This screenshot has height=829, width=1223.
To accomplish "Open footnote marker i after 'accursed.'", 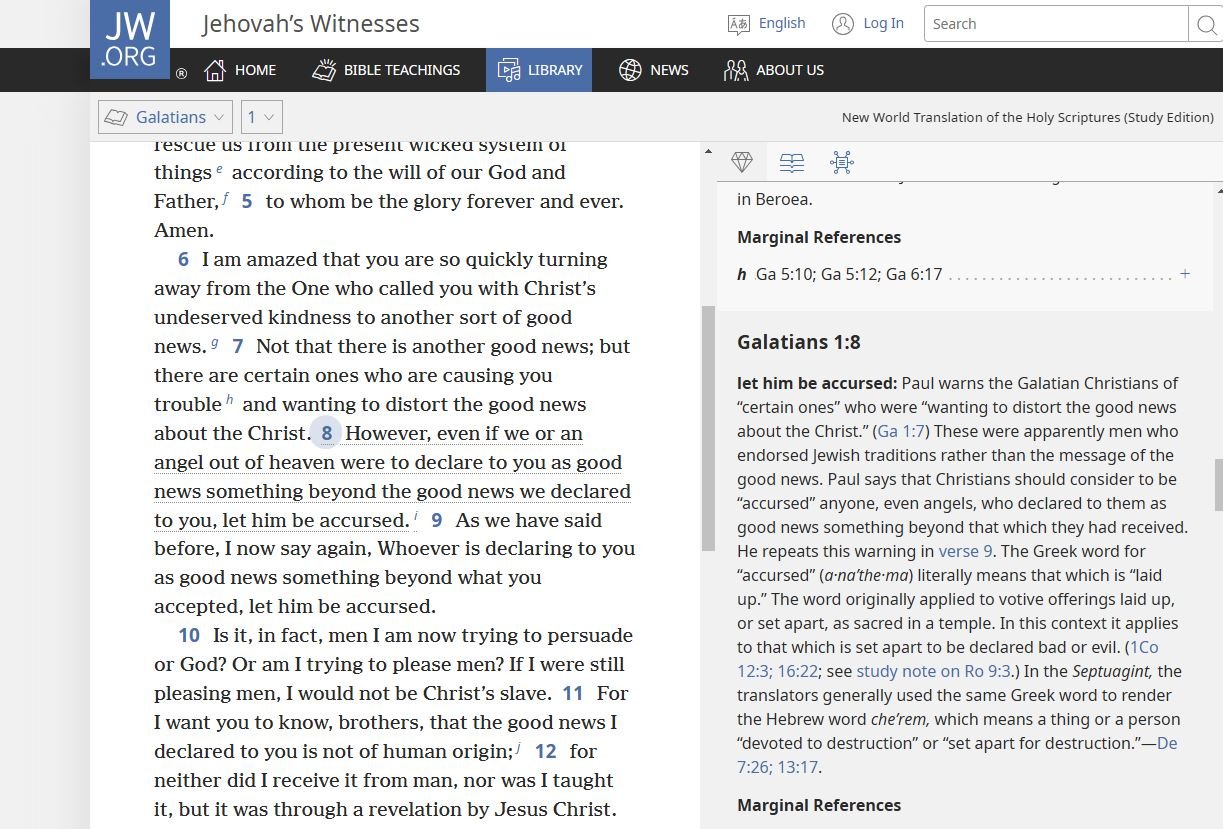I will click(415, 517).
